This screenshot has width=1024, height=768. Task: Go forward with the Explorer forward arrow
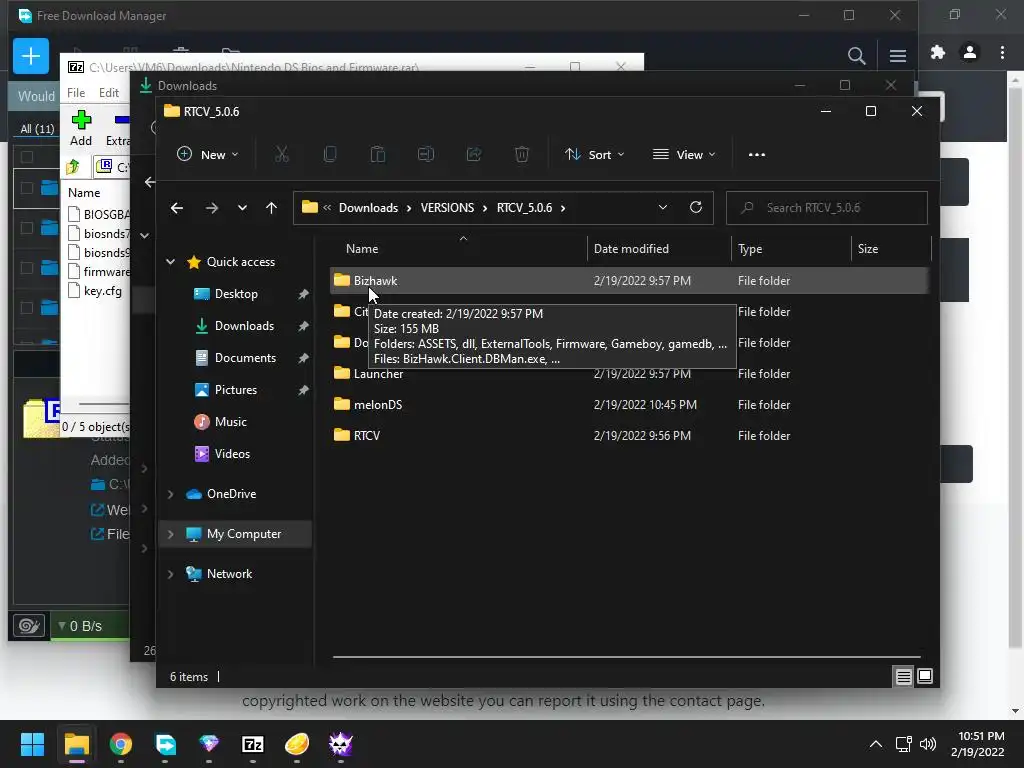point(212,208)
